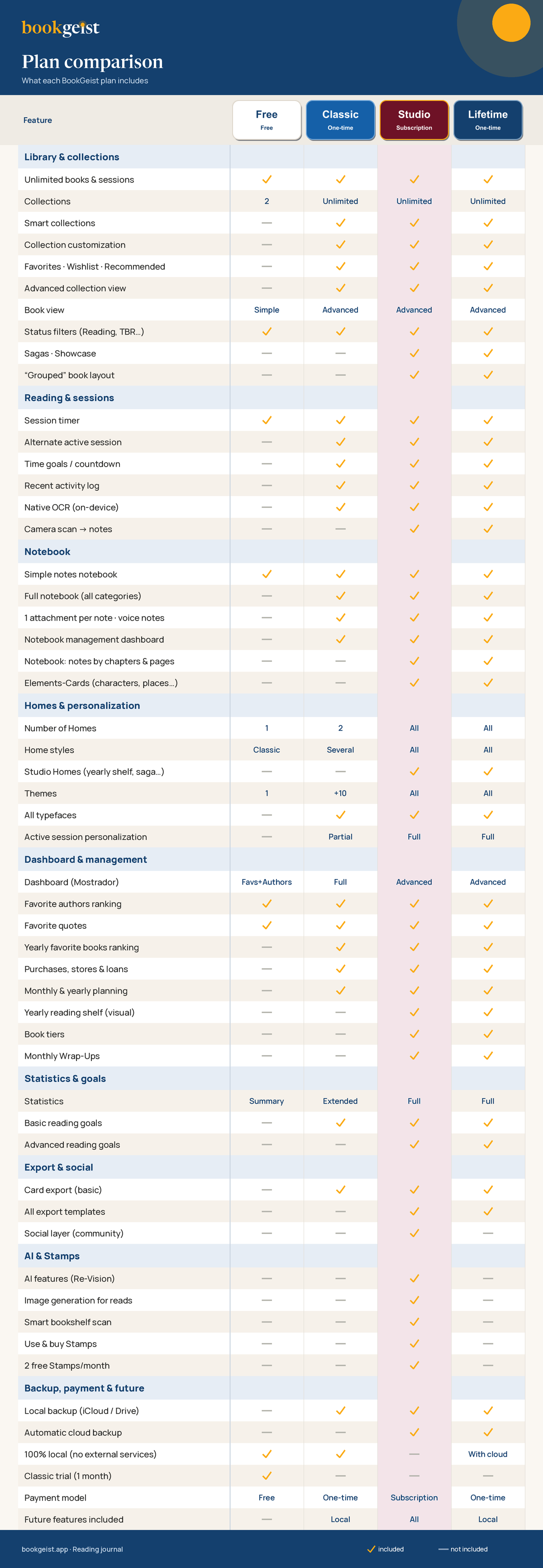
Task: Click Free checkmark for Classic trial (1 month)
Action: pyautogui.click(x=267, y=1476)
